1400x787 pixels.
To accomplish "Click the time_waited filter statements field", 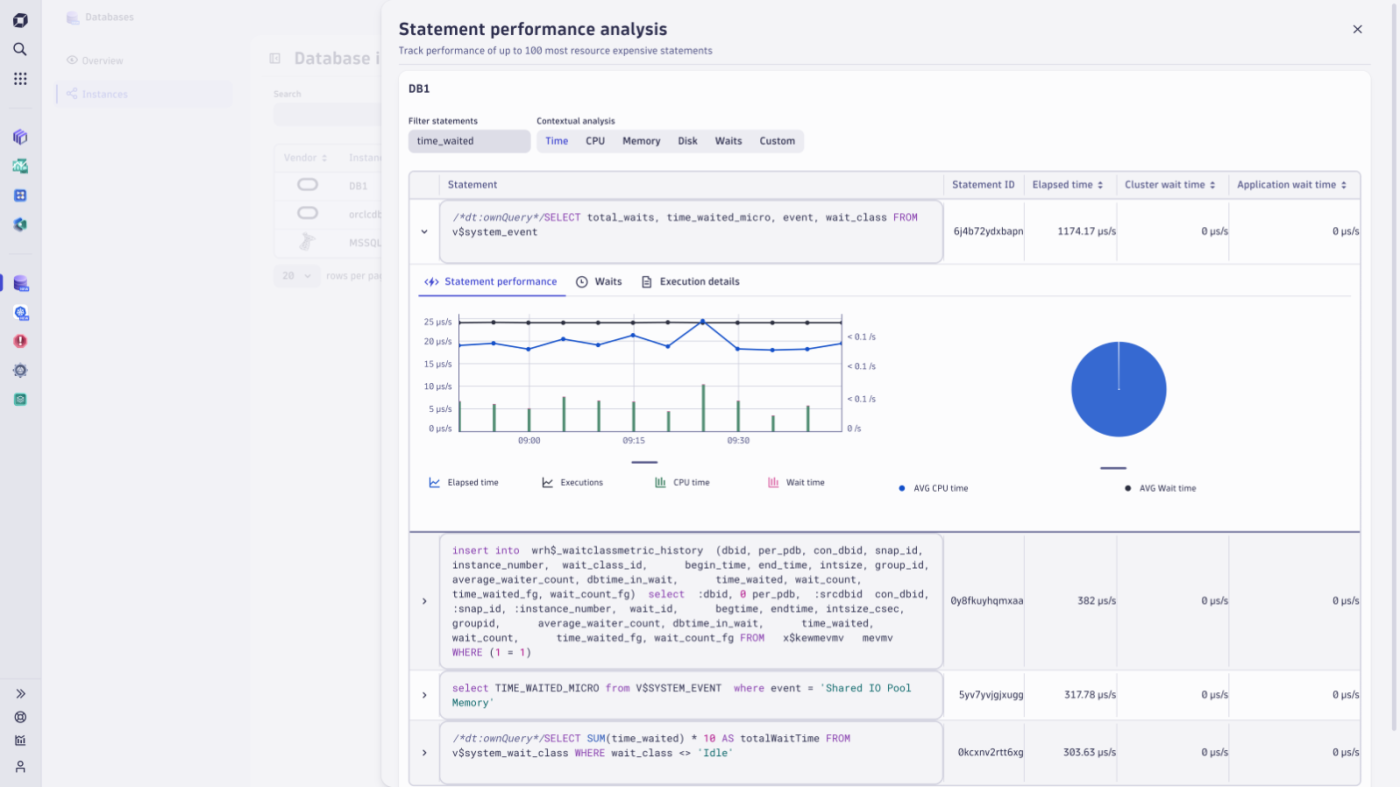I will pos(469,141).
